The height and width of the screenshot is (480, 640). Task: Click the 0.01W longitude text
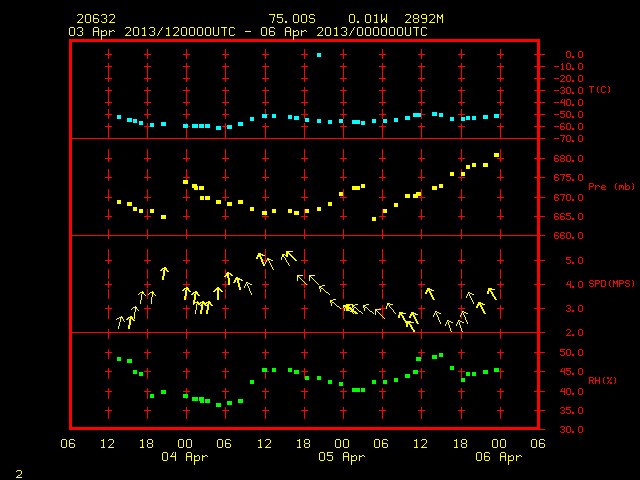pyautogui.click(x=368, y=19)
